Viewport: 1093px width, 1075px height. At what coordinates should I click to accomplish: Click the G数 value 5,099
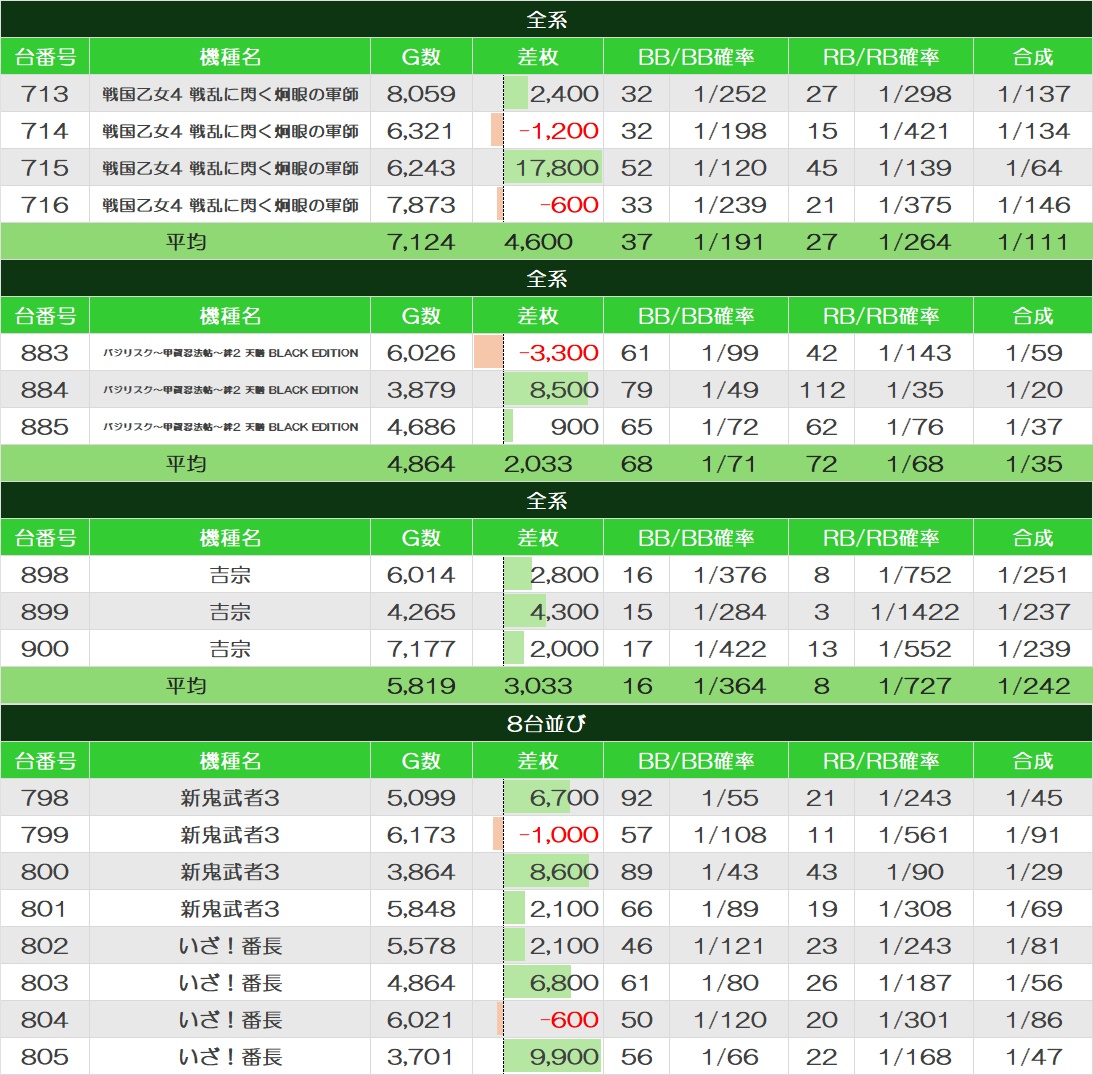click(421, 798)
